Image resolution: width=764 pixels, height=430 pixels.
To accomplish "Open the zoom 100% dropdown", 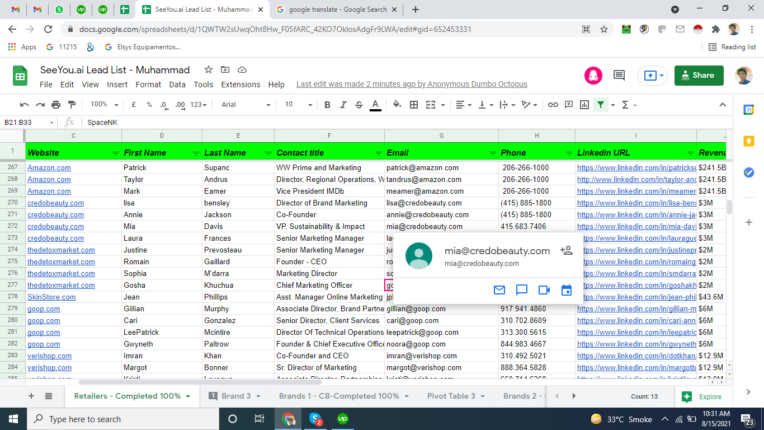I will point(104,105).
